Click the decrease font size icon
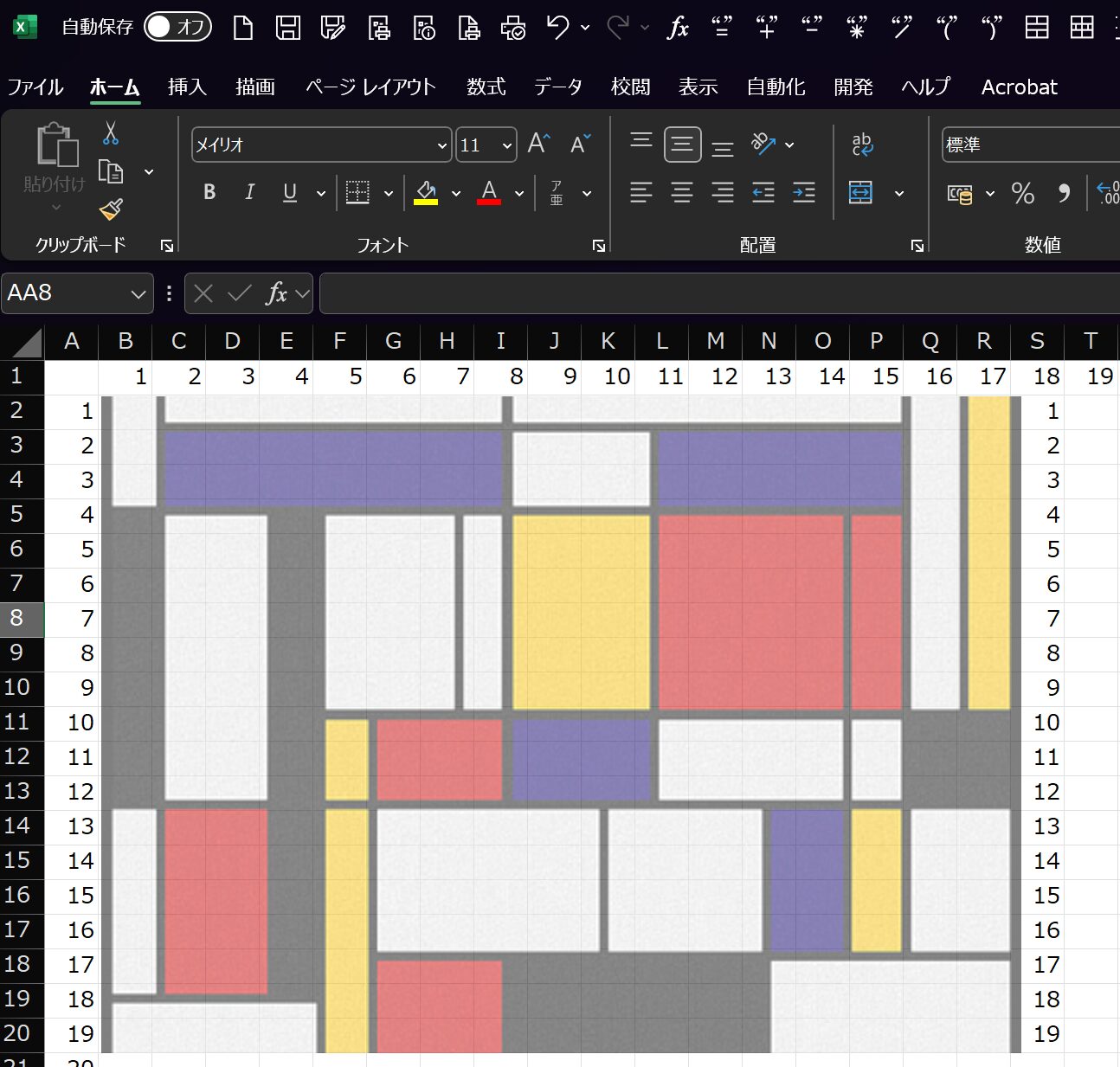Image resolution: width=1120 pixels, height=1067 pixels. click(x=580, y=144)
